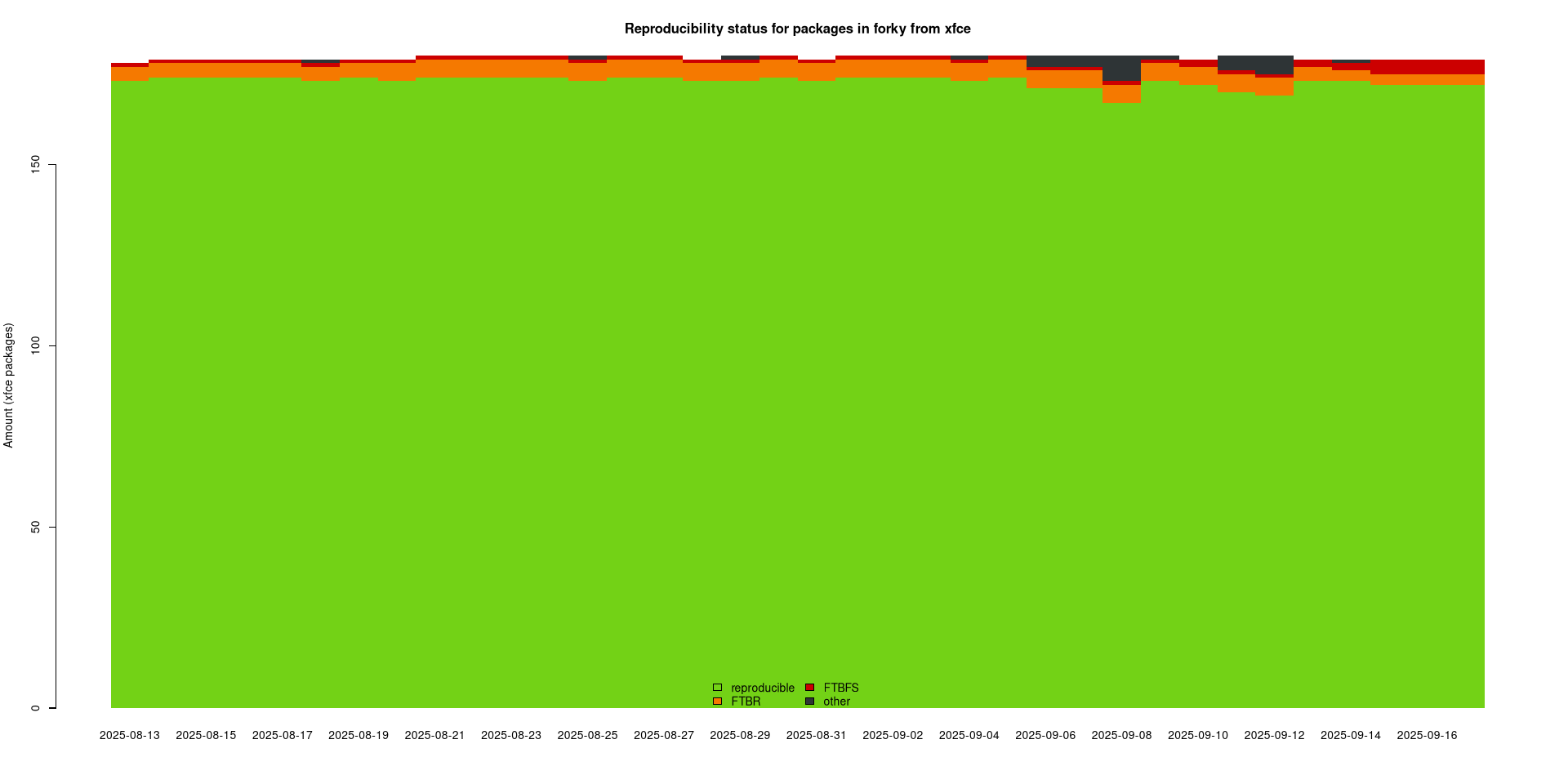Click the date label 2025-09-10
The height and width of the screenshot is (784, 1568).
[1198, 735]
